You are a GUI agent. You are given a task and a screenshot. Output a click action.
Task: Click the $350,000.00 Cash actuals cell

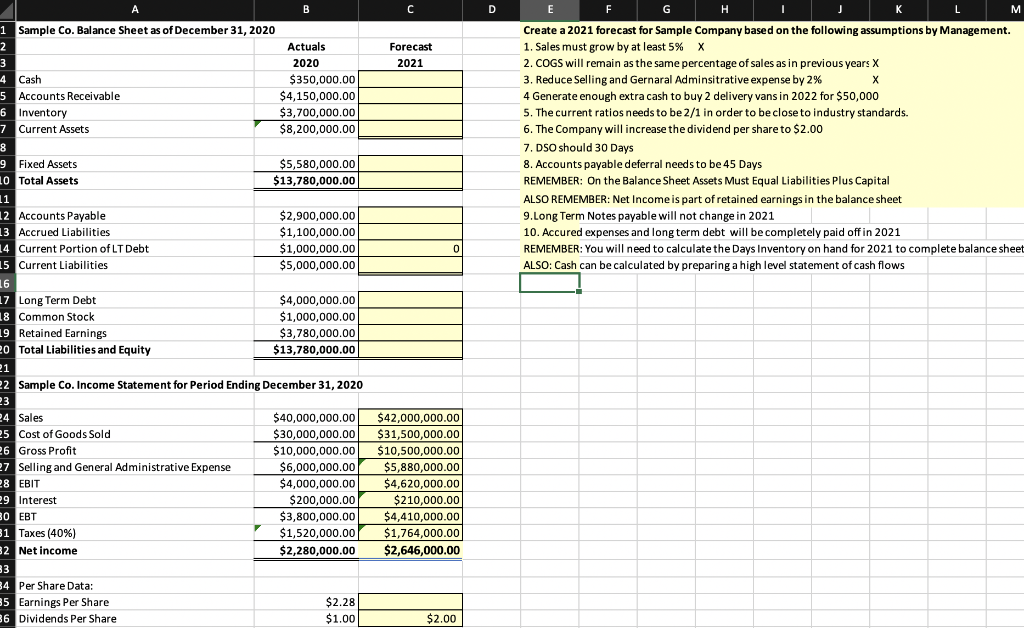click(x=306, y=80)
